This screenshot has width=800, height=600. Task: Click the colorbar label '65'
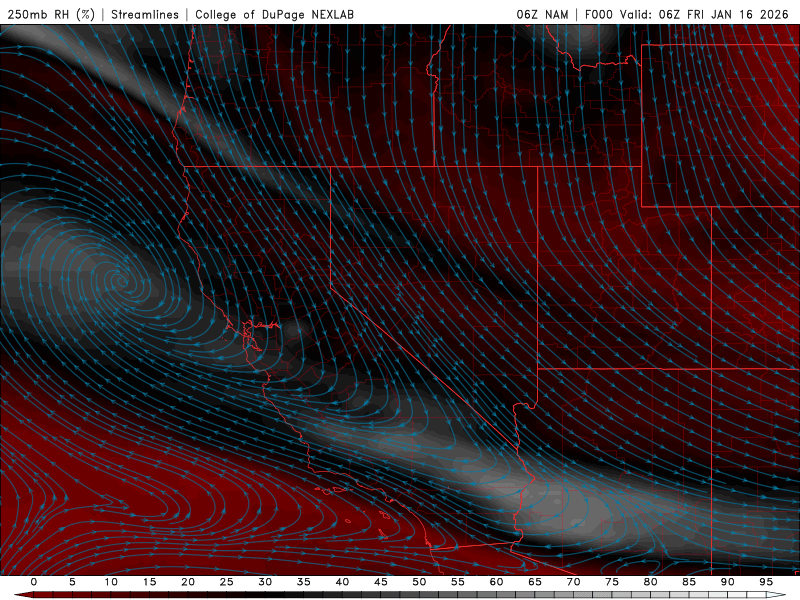coord(535,582)
